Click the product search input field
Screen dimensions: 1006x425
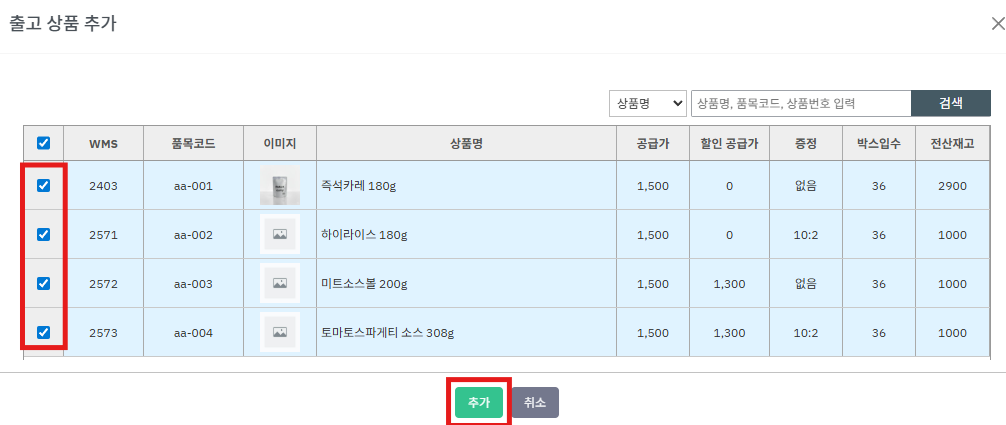[800, 103]
